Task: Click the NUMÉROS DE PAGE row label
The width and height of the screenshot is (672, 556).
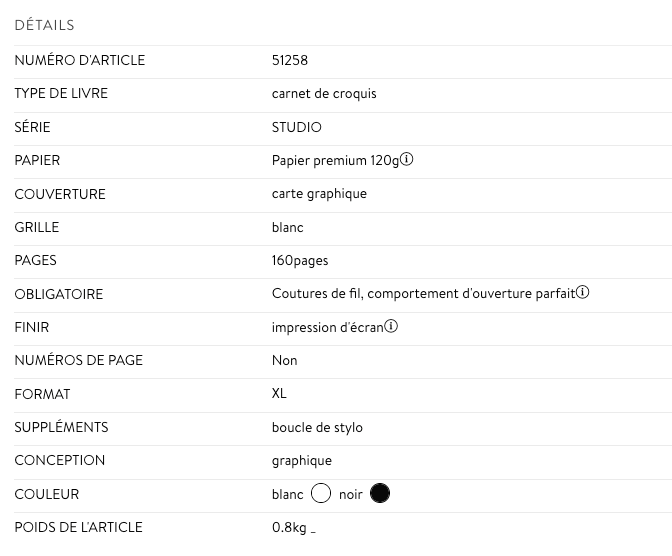Action: tap(79, 360)
